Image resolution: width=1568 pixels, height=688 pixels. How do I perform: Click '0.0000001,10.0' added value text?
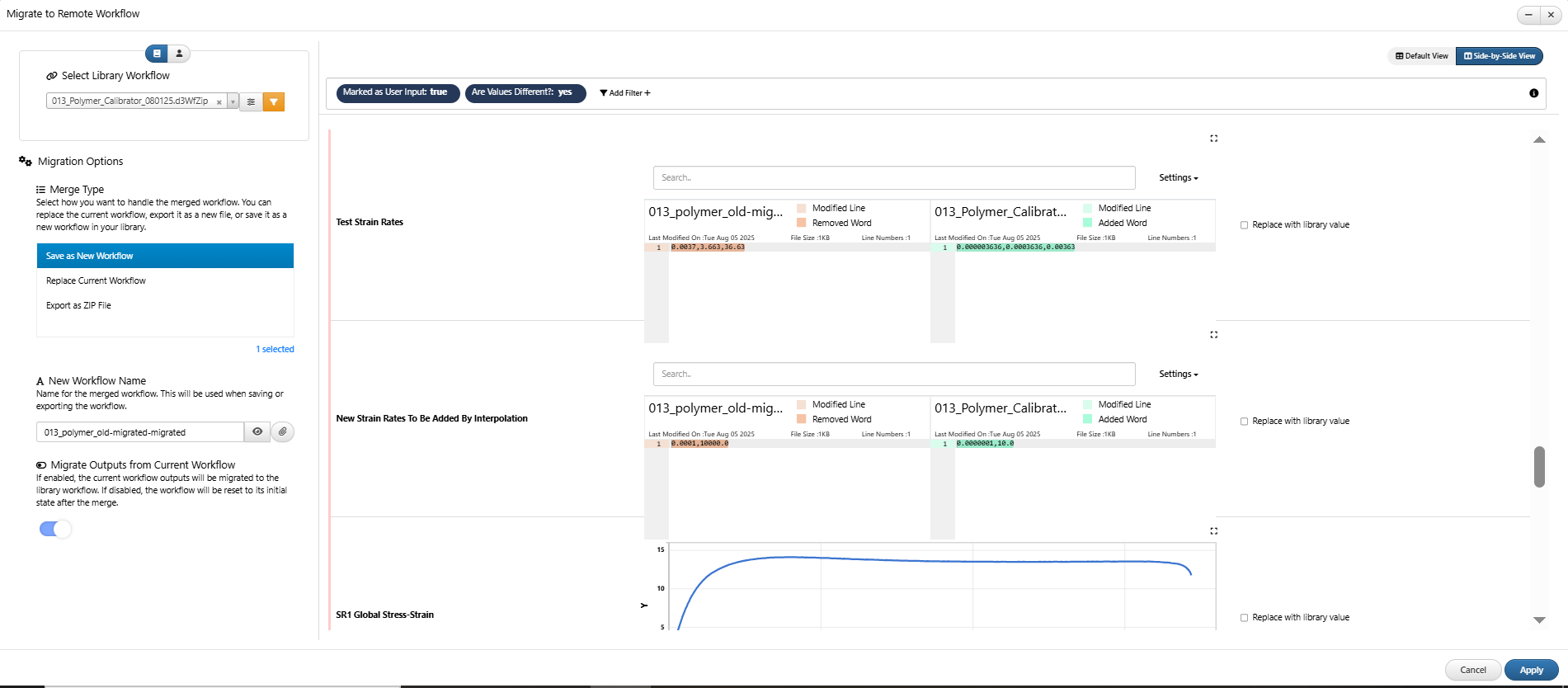(x=985, y=444)
